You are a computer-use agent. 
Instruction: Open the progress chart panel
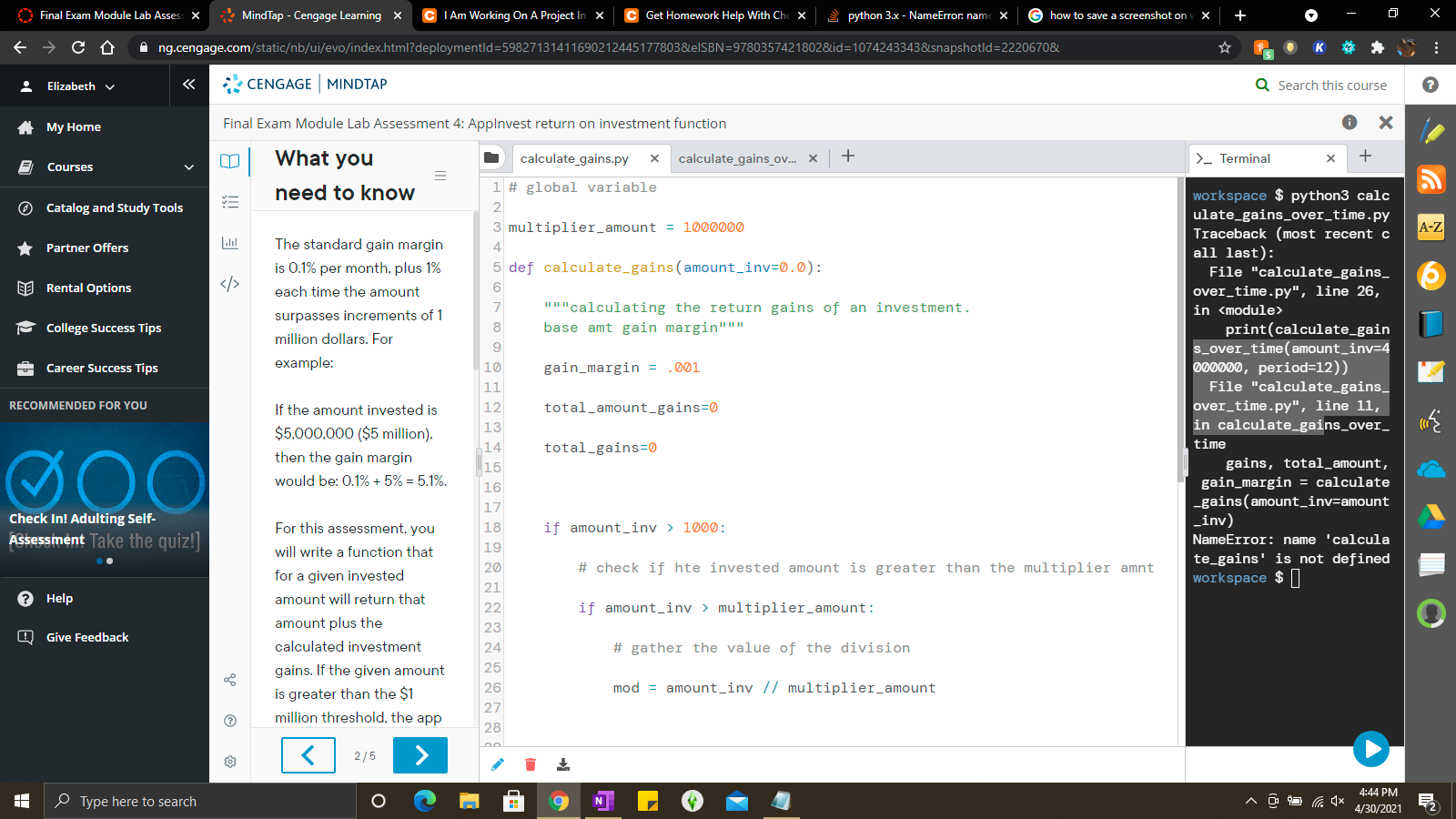point(229,243)
